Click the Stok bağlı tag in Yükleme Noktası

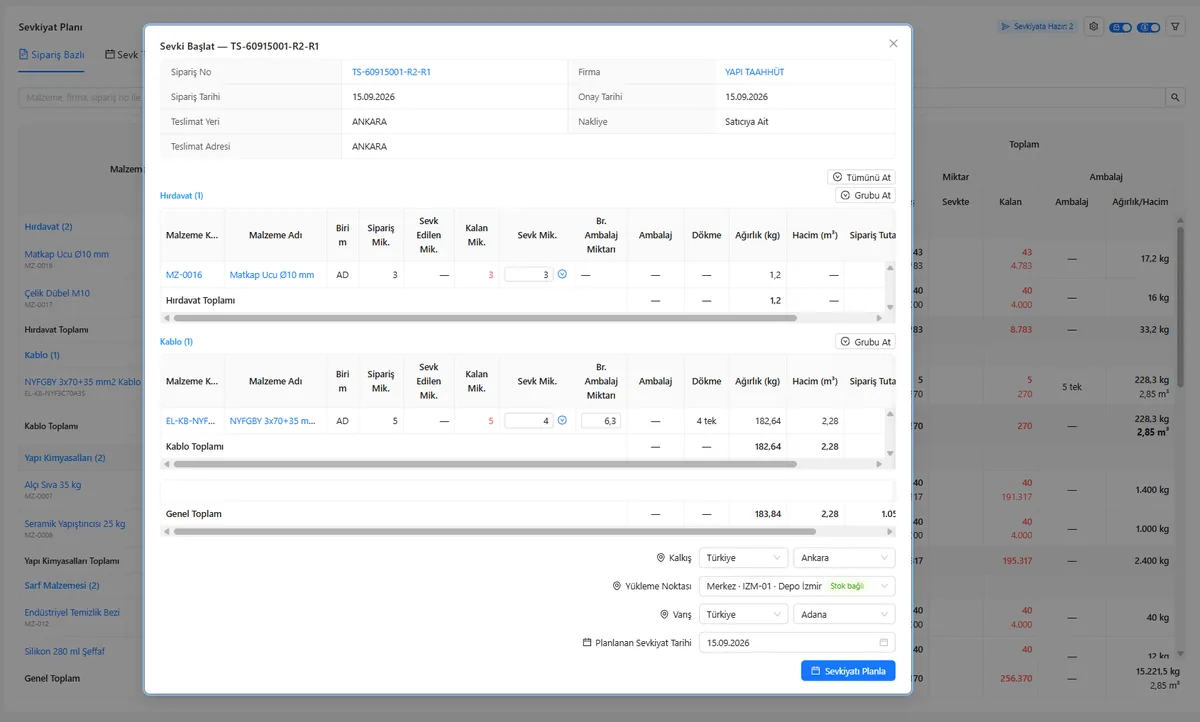click(847, 586)
